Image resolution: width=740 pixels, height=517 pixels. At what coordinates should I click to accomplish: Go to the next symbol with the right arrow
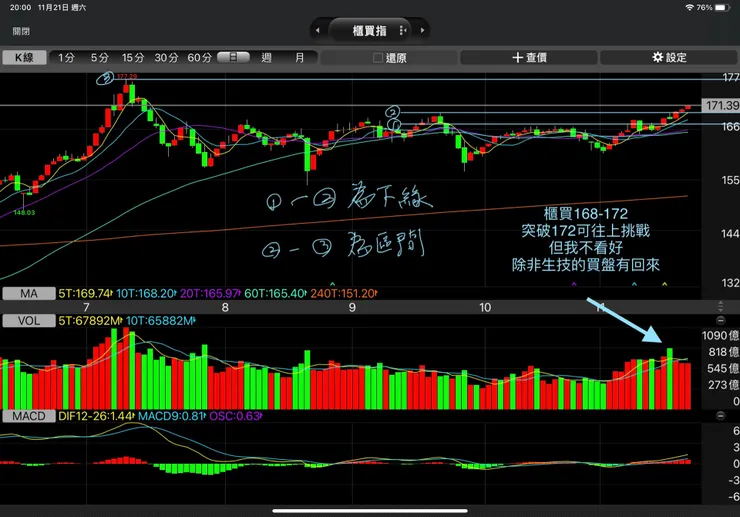point(422,30)
